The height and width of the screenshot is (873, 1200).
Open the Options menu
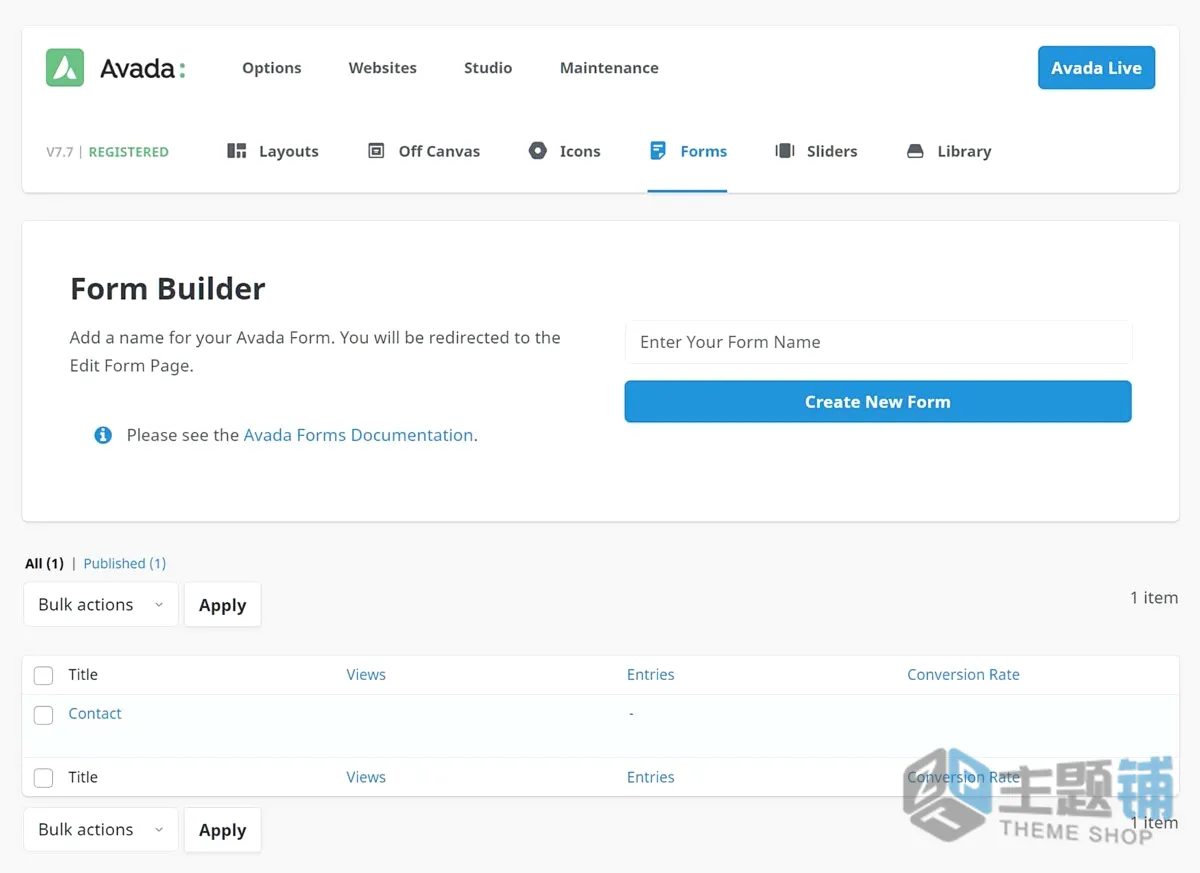point(272,68)
